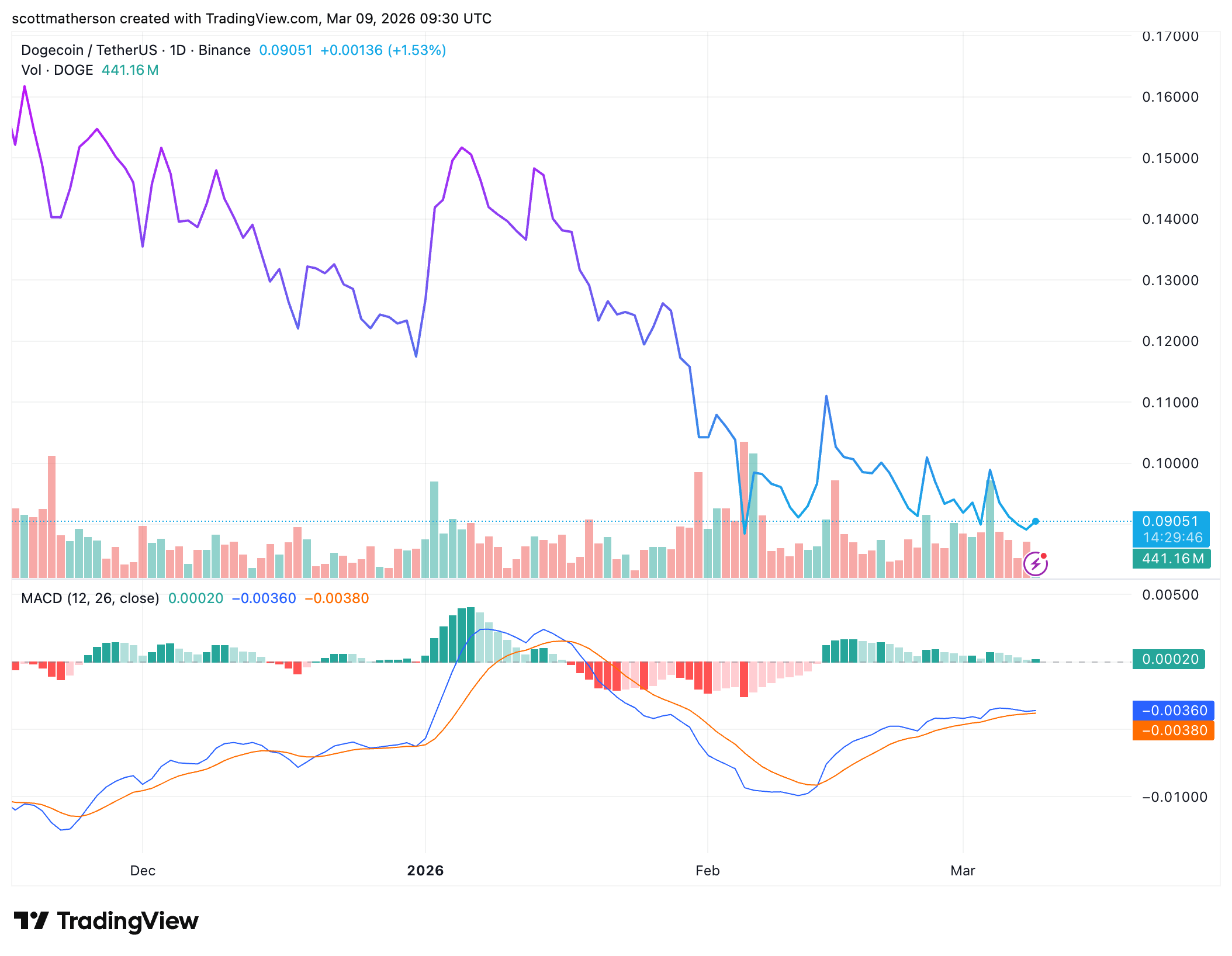Click the 1D interval in the title
The height and width of the screenshot is (956, 1232).
point(178,50)
